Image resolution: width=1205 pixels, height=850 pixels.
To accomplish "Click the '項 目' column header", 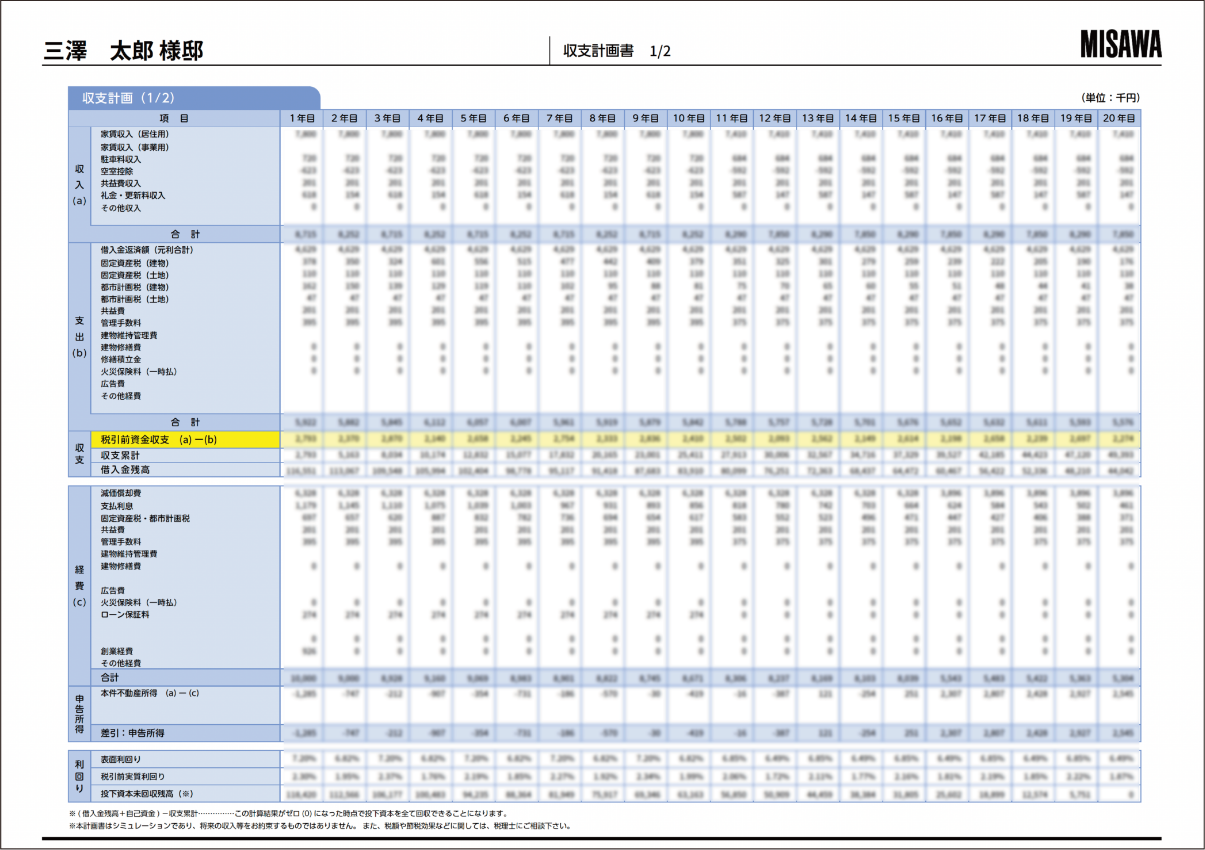I will pos(174,118).
